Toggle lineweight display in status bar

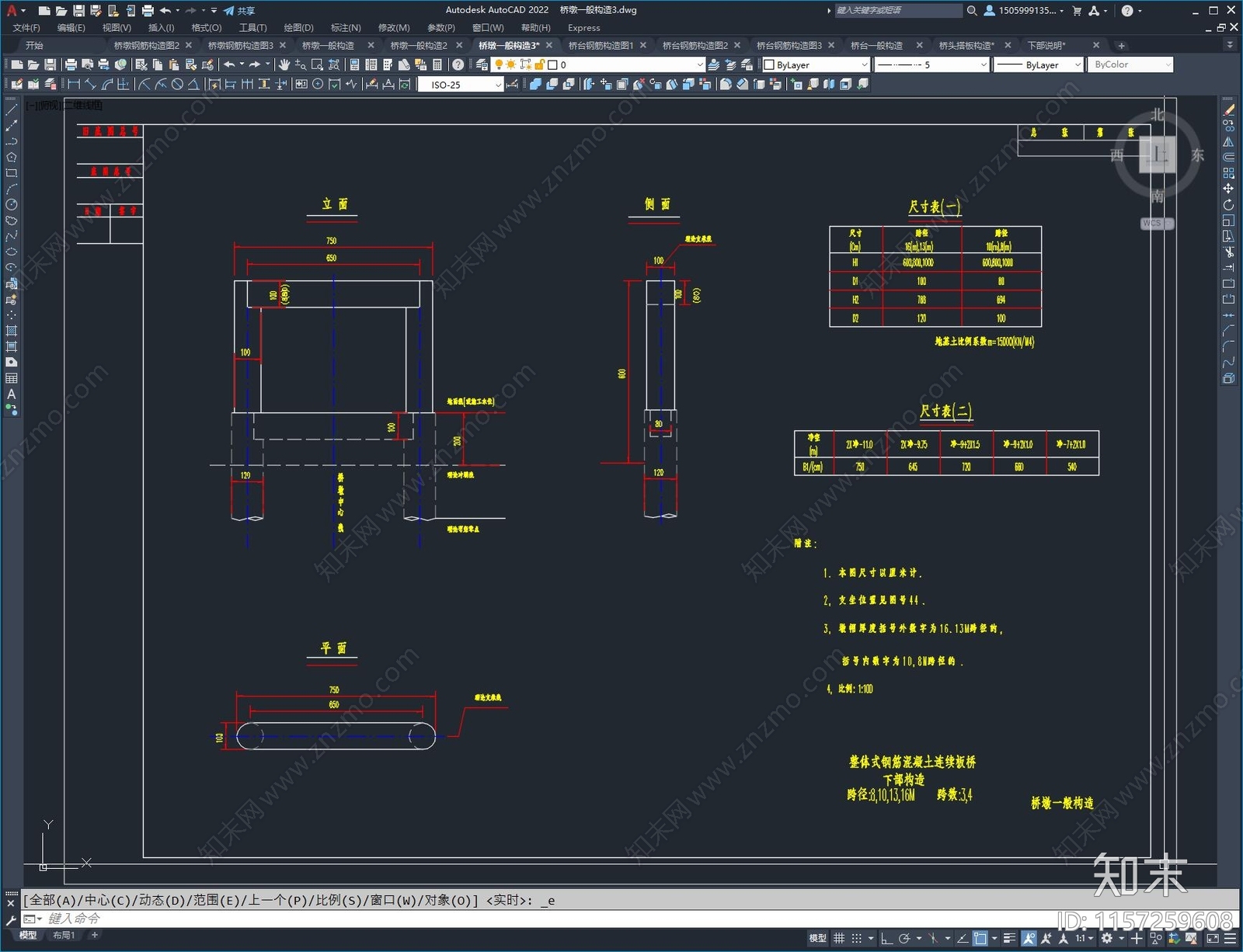click(x=1010, y=939)
